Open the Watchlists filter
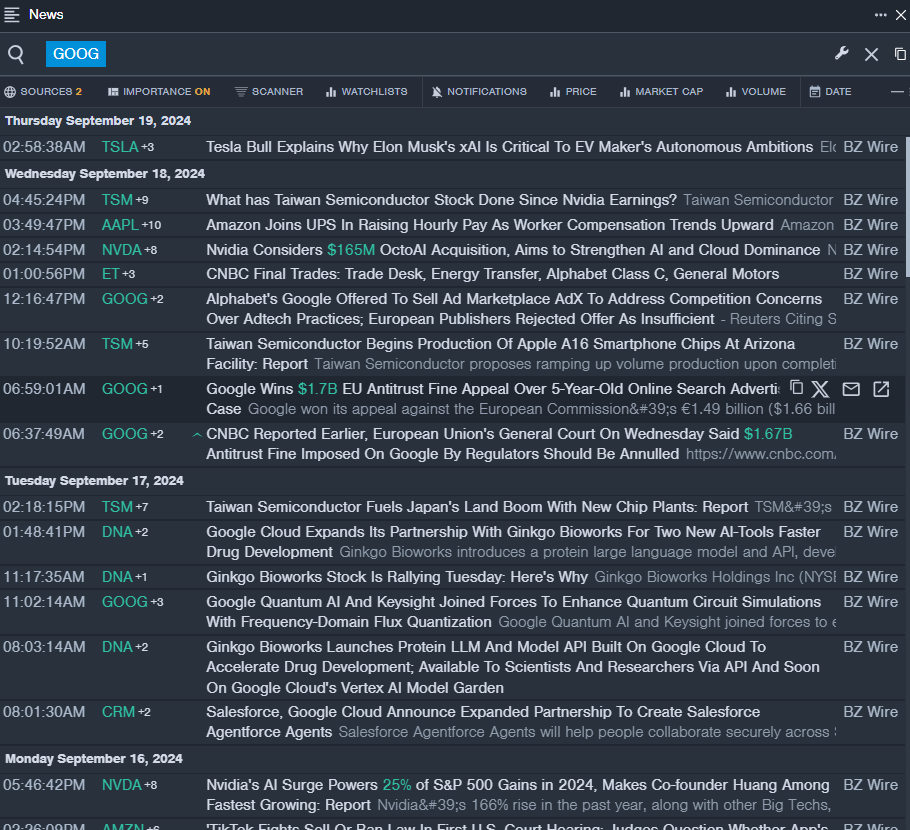 (x=366, y=92)
